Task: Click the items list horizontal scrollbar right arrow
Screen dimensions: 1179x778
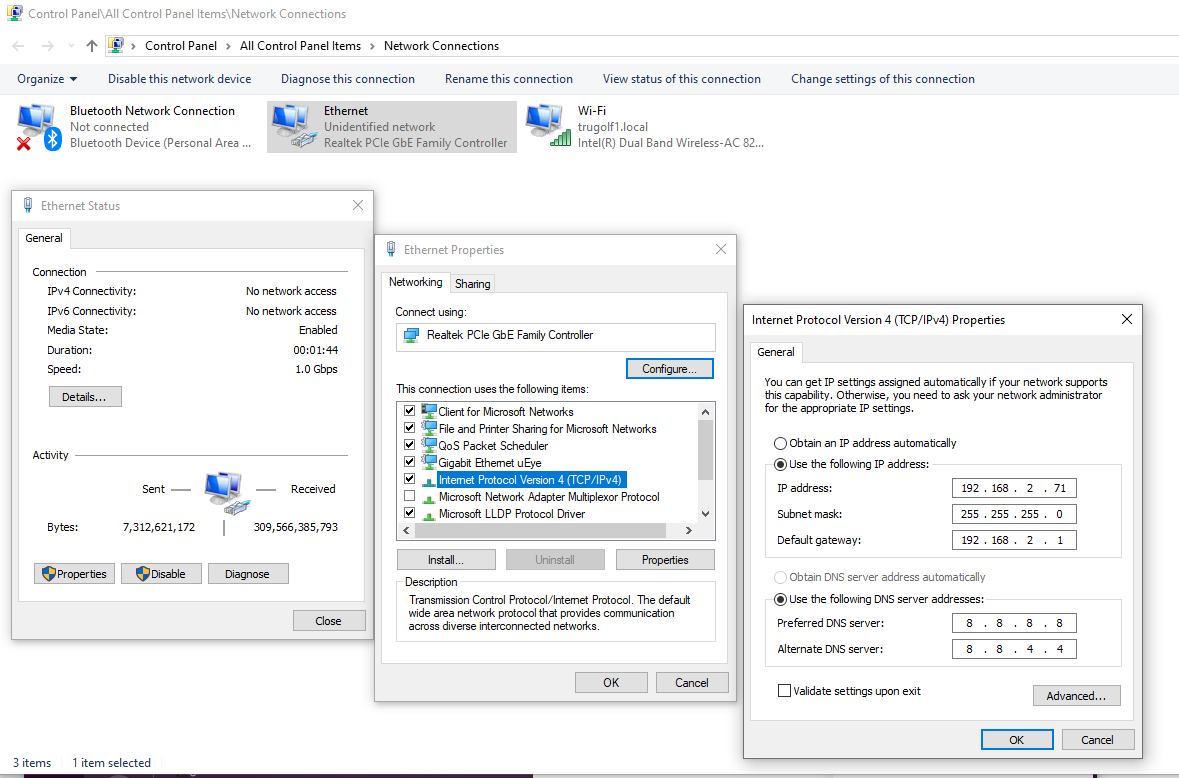Action: click(688, 530)
